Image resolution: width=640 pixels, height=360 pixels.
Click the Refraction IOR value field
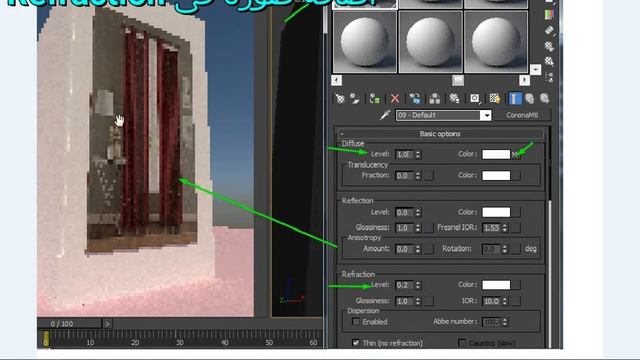point(492,301)
